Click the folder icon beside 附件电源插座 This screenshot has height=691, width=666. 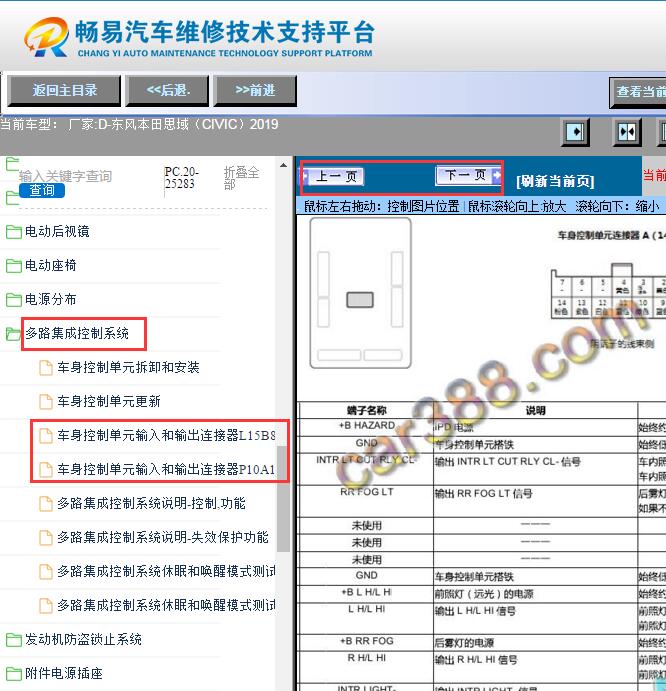click(14, 673)
